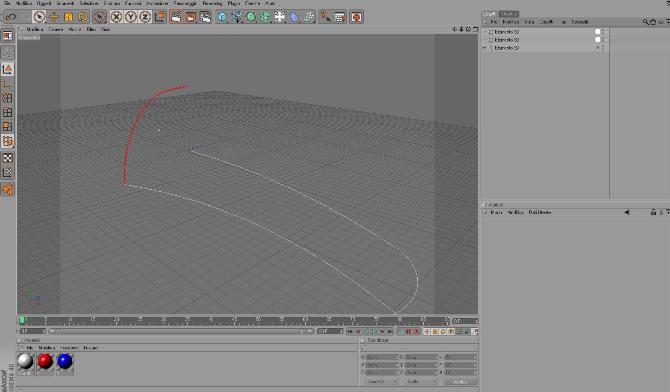This screenshot has height=392, width=670.
Task: Open the Selezione menu
Action: click(x=89, y=3)
